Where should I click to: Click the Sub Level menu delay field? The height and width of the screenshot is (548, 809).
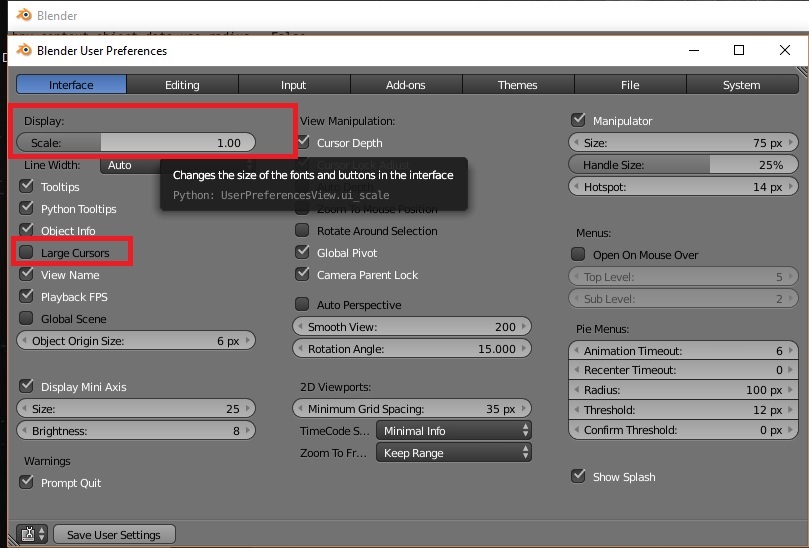click(x=684, y=299)
